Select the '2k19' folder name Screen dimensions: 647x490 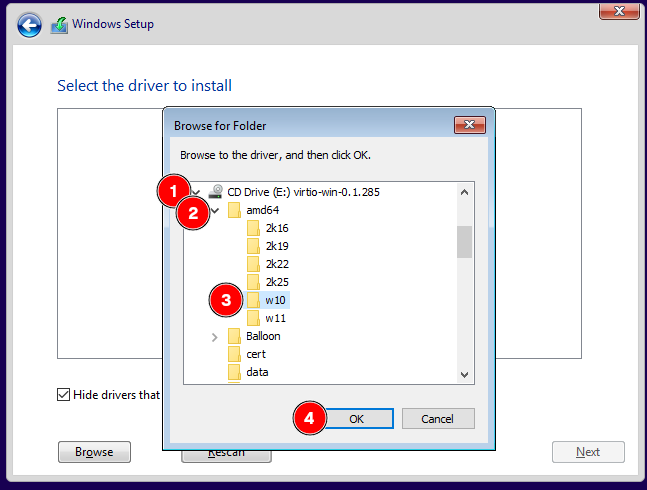(x=277, y=246)
